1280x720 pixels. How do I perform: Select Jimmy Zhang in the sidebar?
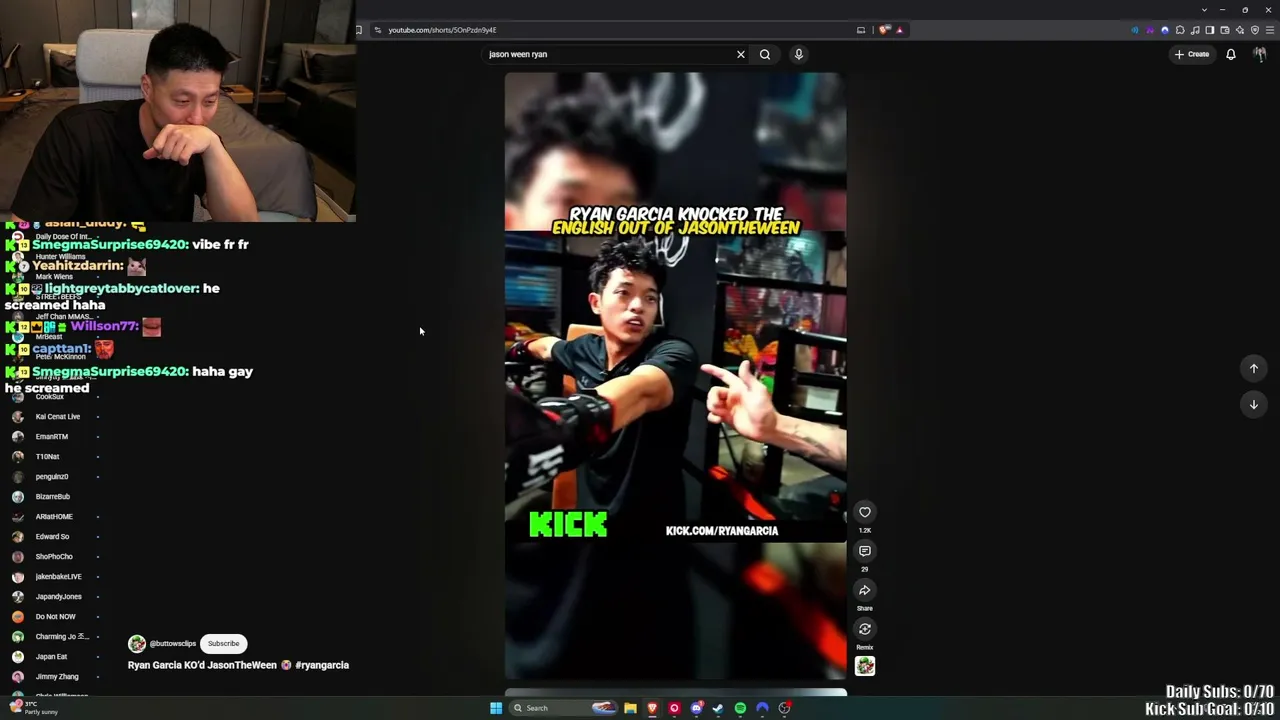point(56,677)
